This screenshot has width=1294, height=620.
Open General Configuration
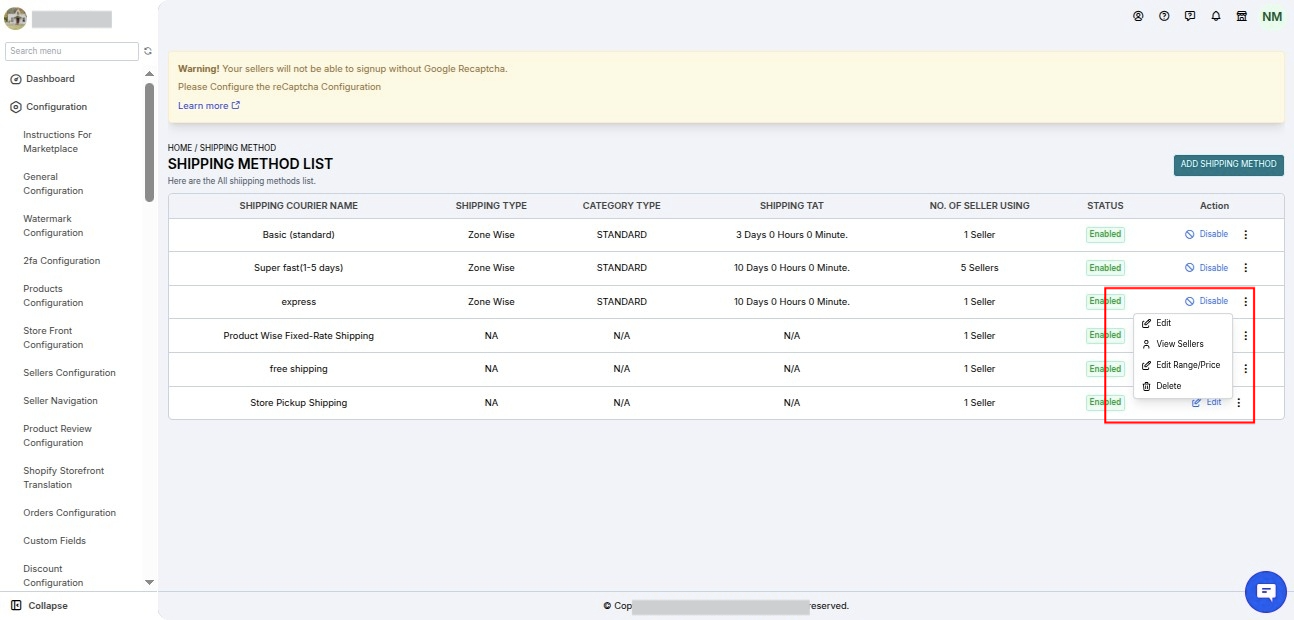53,184
